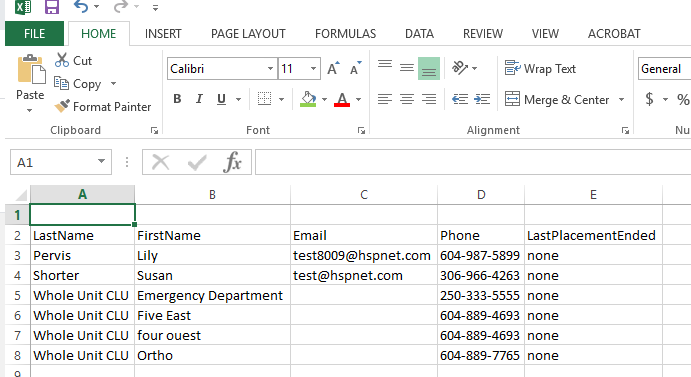Switch to the FORMULAS ribbon tab
691x377 pixels.
click(346, 34)
